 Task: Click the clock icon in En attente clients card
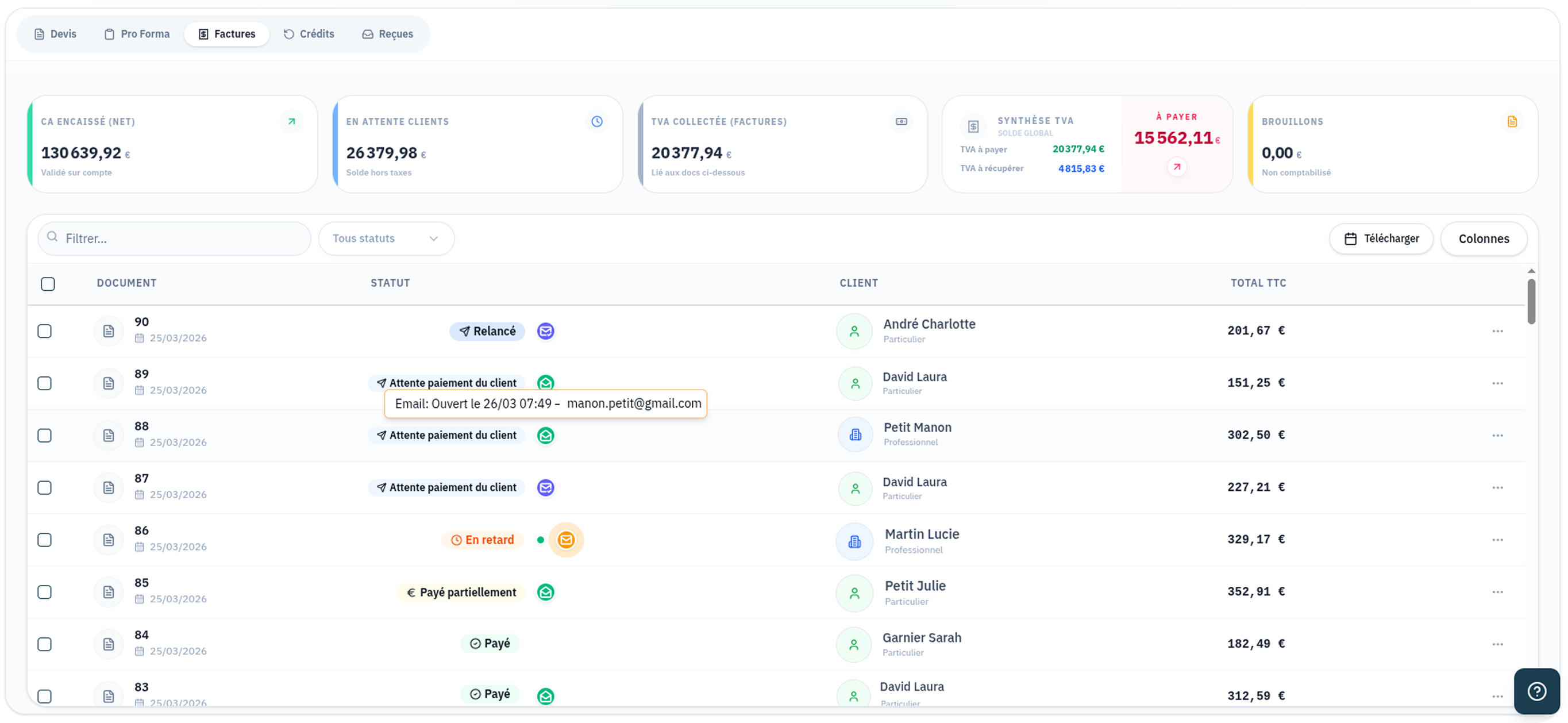[596, 121]
